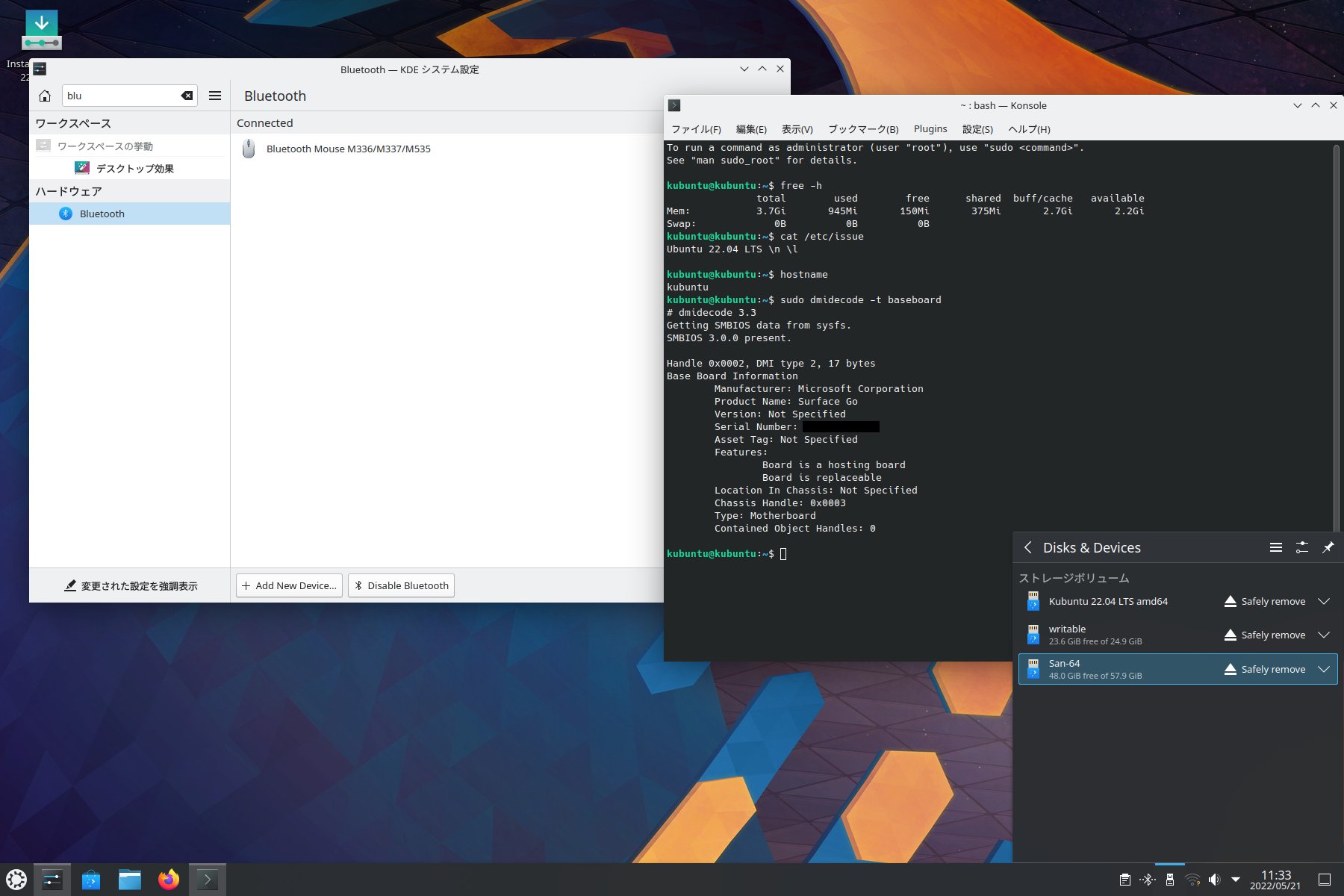Go back in Disks & Devices panel
This screenshot has height=896, width=1344.
click(x=1028, y=547)
